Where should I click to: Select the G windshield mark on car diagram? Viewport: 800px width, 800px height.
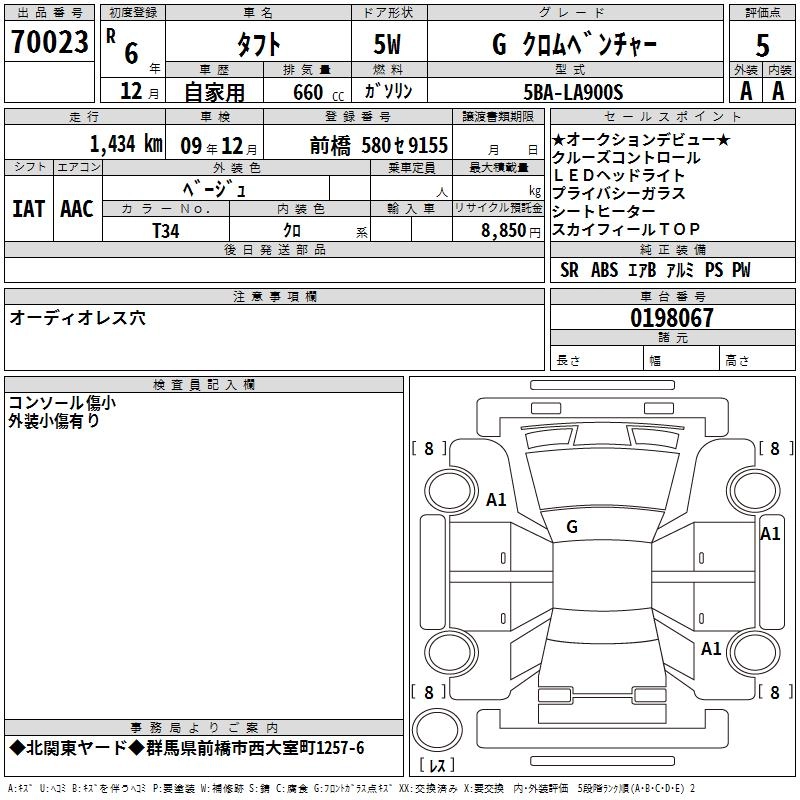571,526
